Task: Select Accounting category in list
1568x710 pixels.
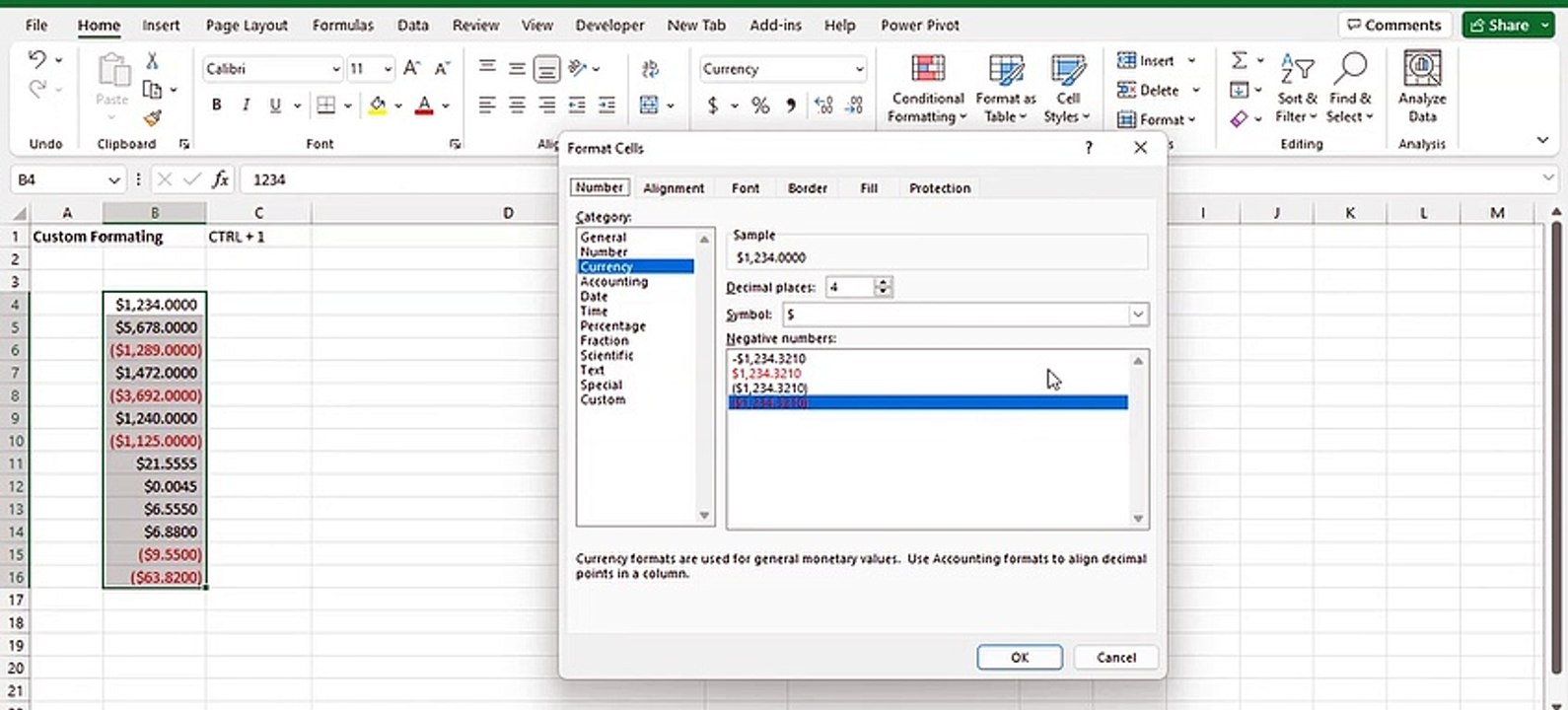Action: pos(614,281)
